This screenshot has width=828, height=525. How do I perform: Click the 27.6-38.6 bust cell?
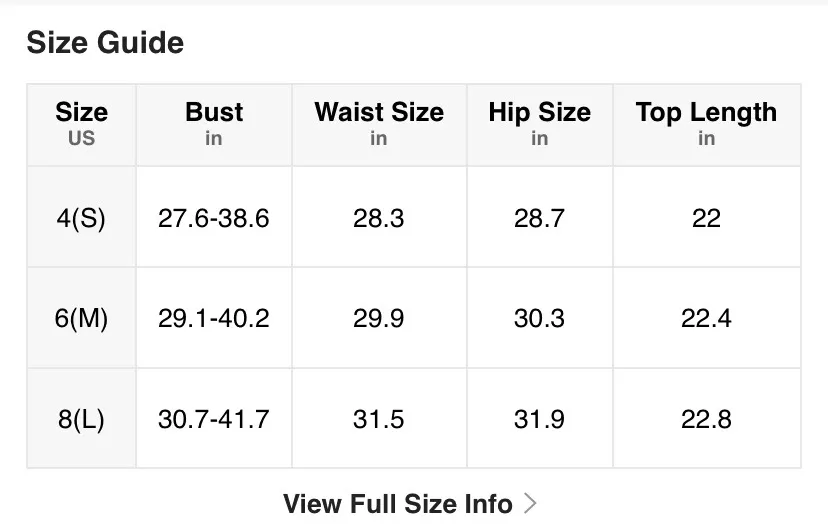tap(214, 217)
